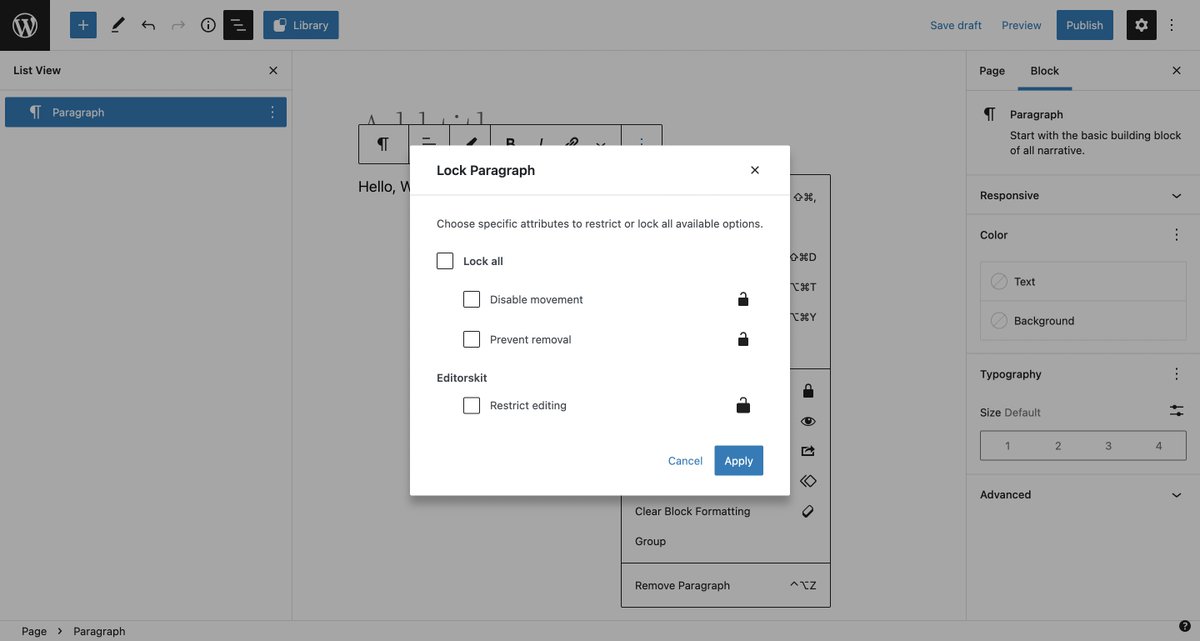Screen dimensions: 1200x641
Task: Open the block inserter plus button
Action: point(83,25)
